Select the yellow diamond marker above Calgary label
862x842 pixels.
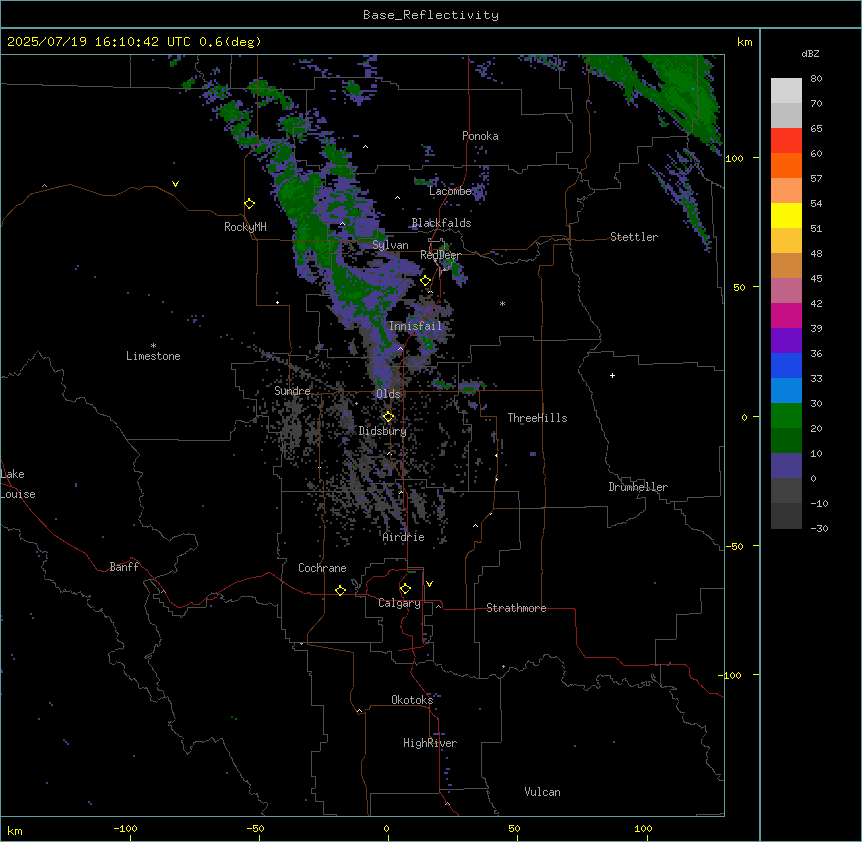(x=405, y=589)
